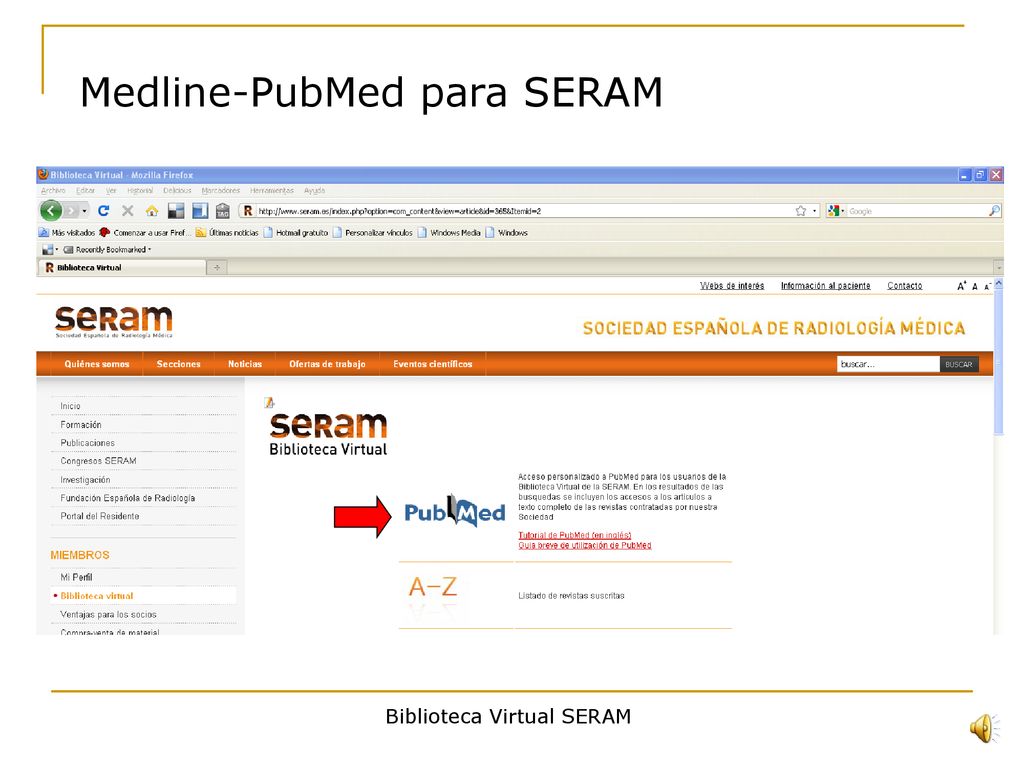
Task: Open back-forward history dropdown arrow
Action: pyautogui.click(x=84, y=211)
